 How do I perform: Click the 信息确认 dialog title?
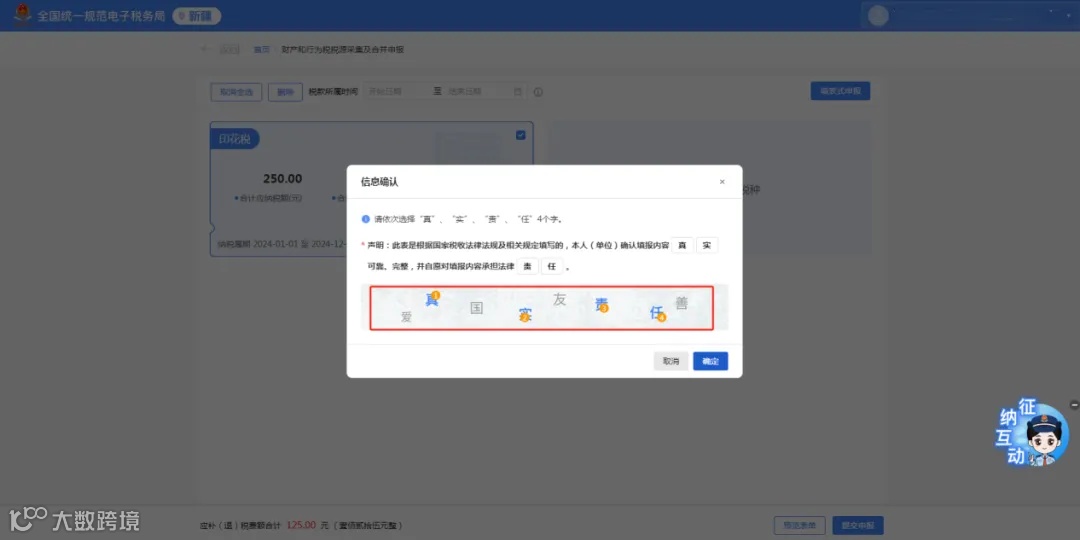click(x=380, y=182)
